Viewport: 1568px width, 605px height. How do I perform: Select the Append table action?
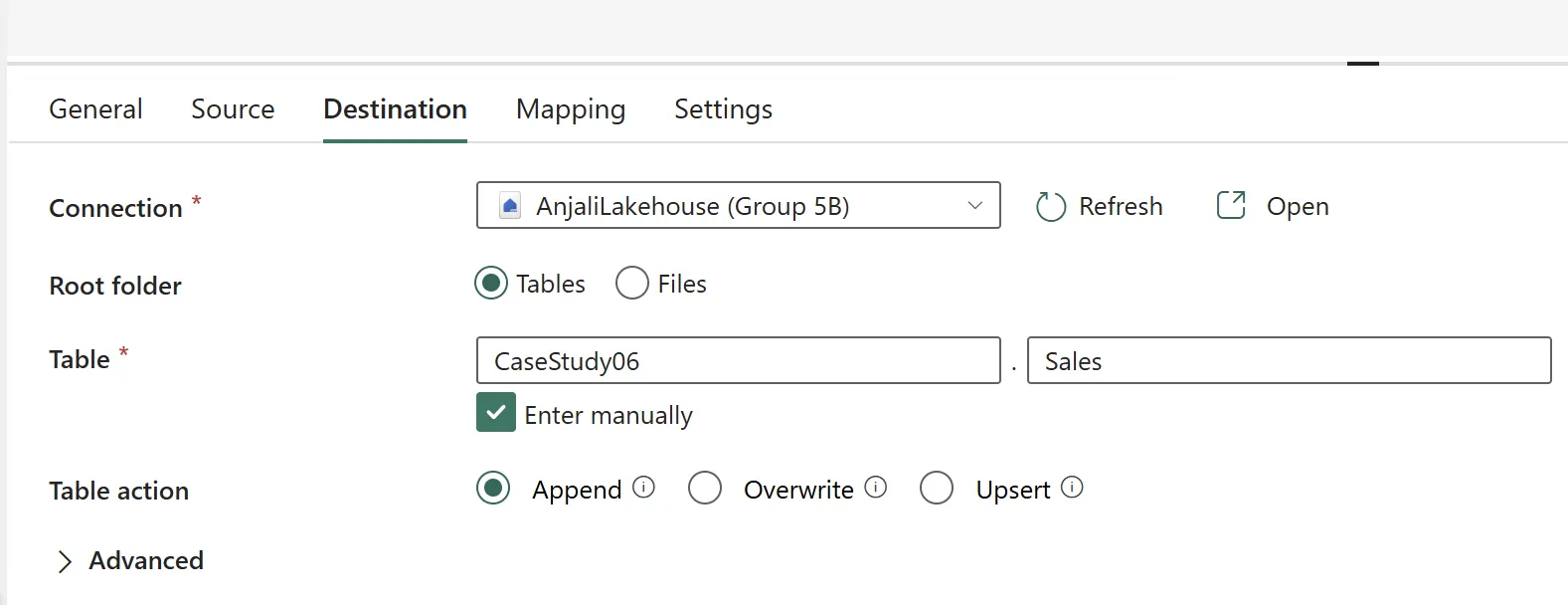[x=493, y=489]
